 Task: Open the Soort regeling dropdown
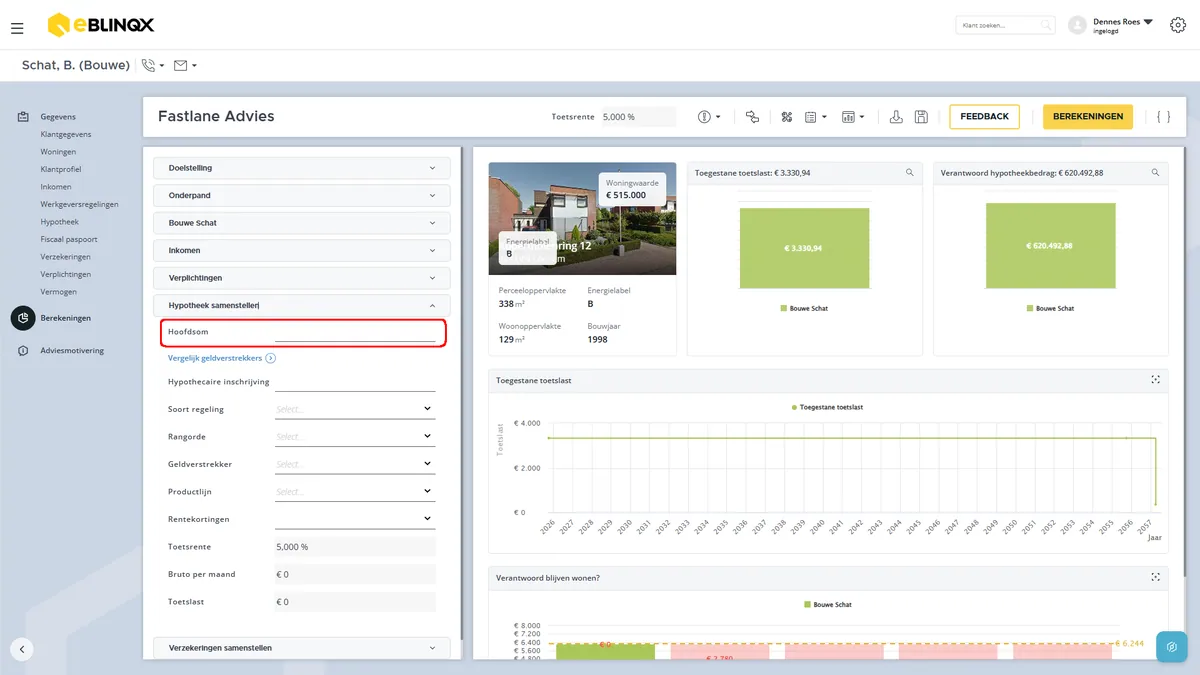pos(355,409)
